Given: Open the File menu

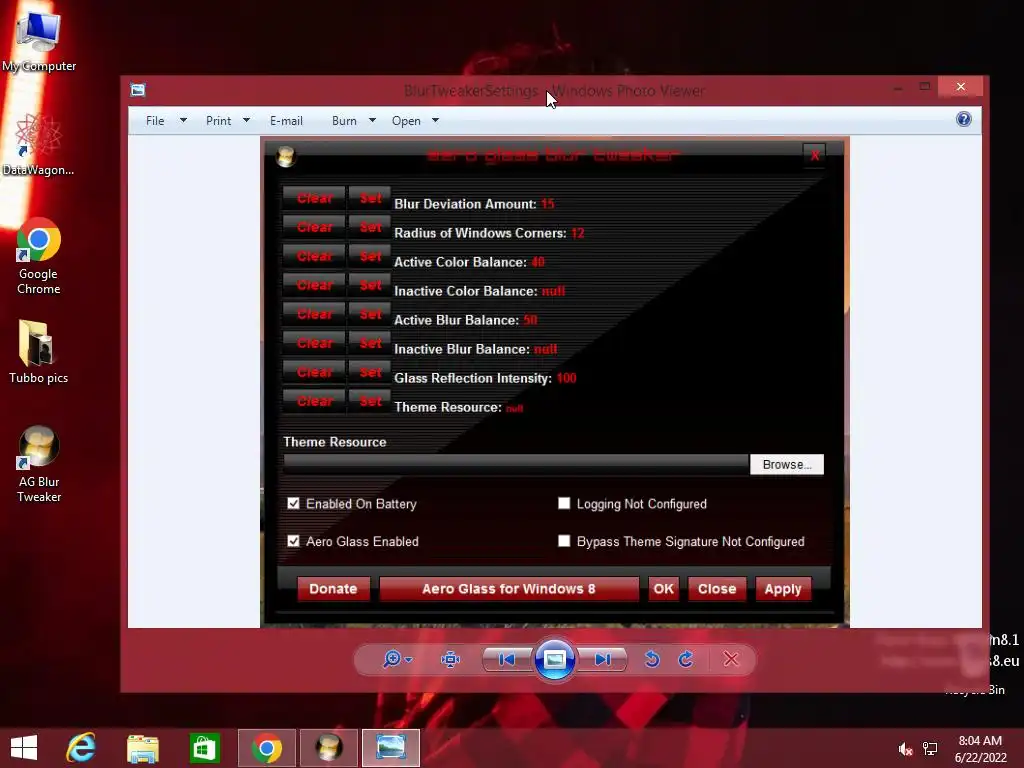Looking at the screenshot, I should [x=155, y=121].
